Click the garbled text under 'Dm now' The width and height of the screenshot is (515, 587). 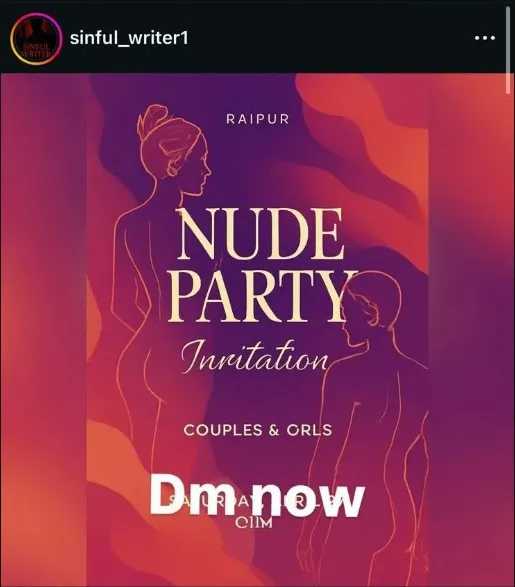[255, 523]
